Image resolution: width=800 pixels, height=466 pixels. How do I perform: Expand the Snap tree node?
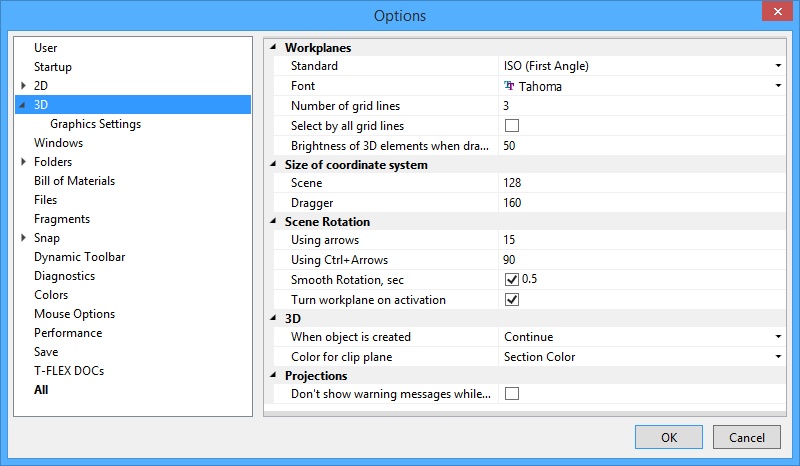23,238
